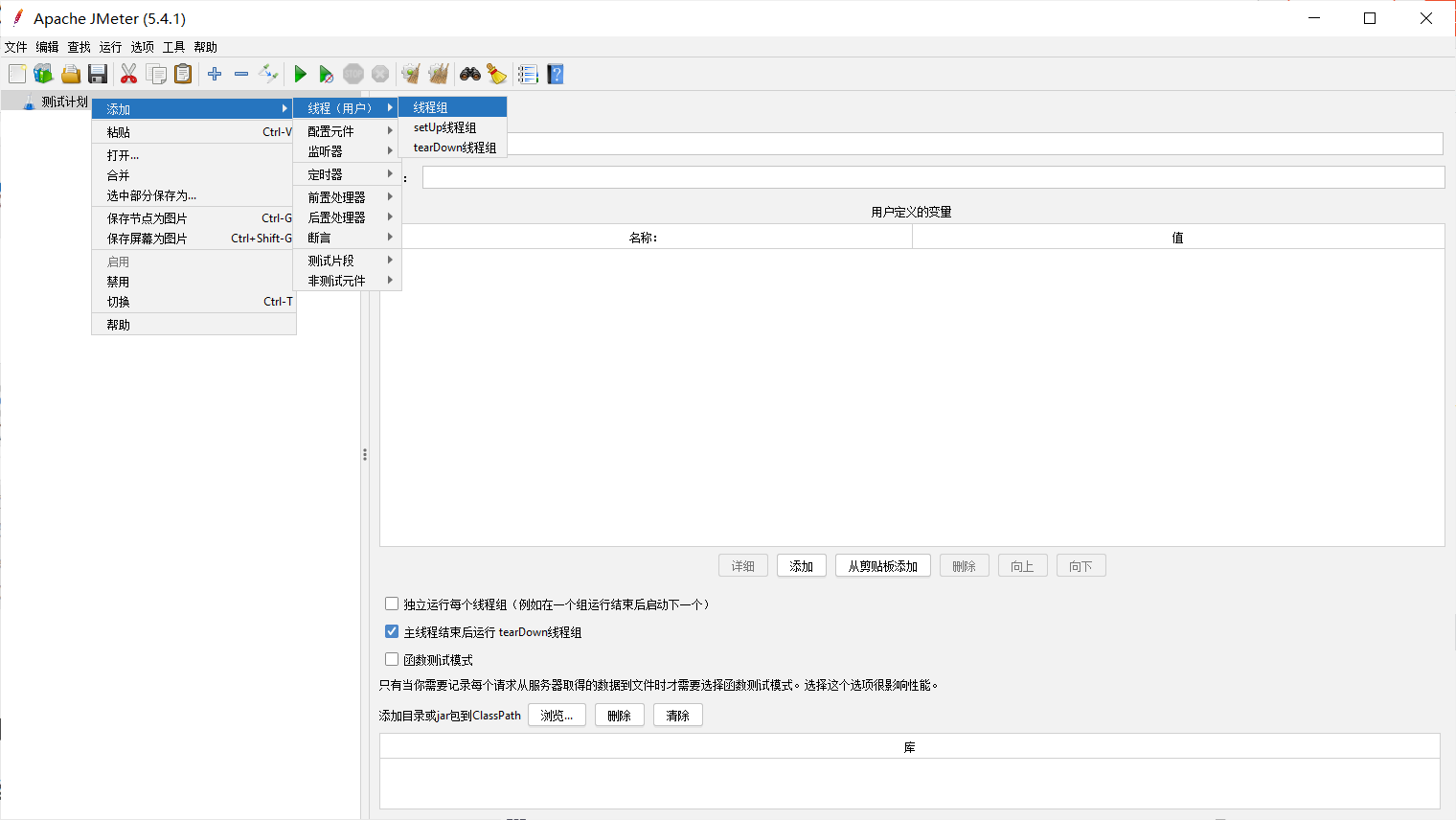1456x820 pixels.
Task: Start the test with the green play icon
Action: tap(300, 74)
